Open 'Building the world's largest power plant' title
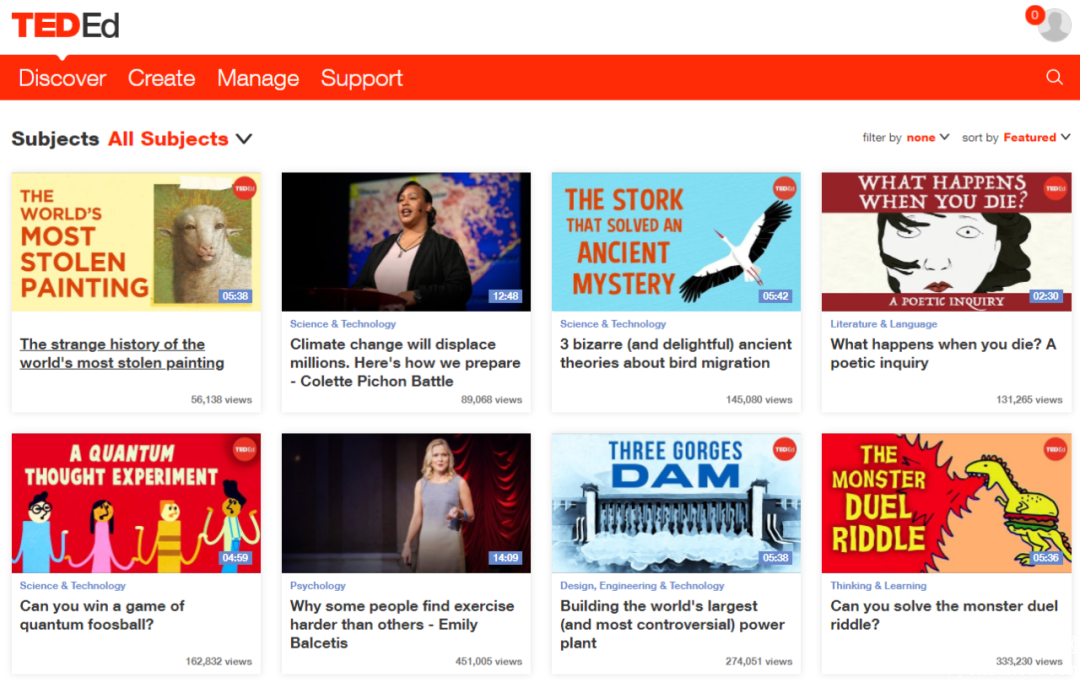Image resolution: width=1080 pixels, height=683 pixels. [672, 624]
